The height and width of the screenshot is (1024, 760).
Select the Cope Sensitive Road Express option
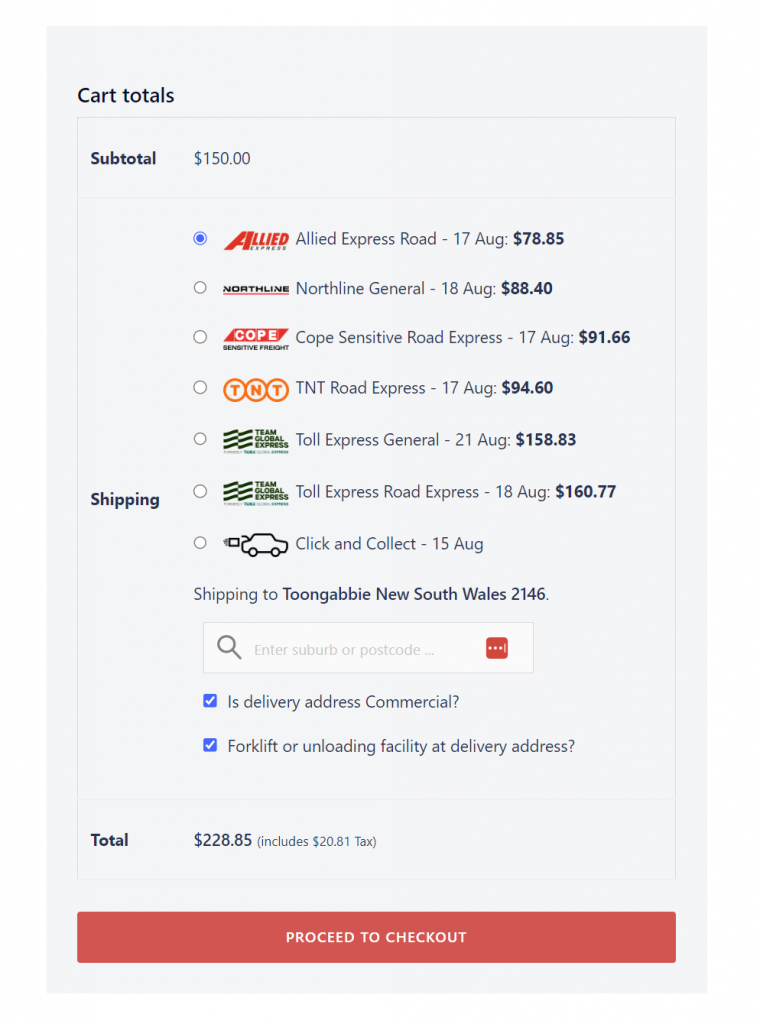click(x=199, y=337)
